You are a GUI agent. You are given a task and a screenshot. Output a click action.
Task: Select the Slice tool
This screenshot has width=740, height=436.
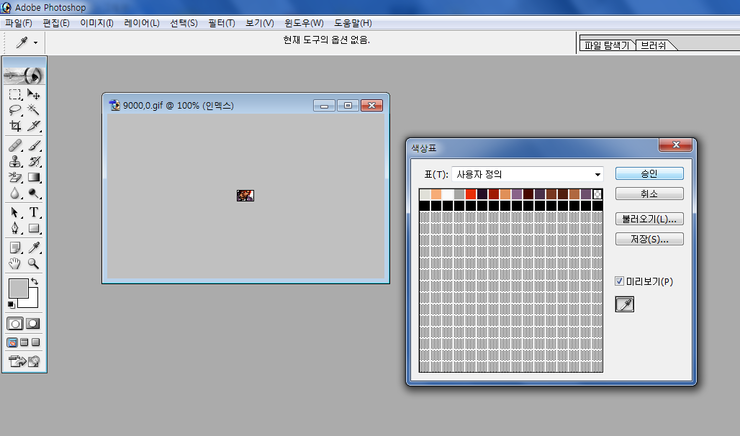[x=33, y=126]
